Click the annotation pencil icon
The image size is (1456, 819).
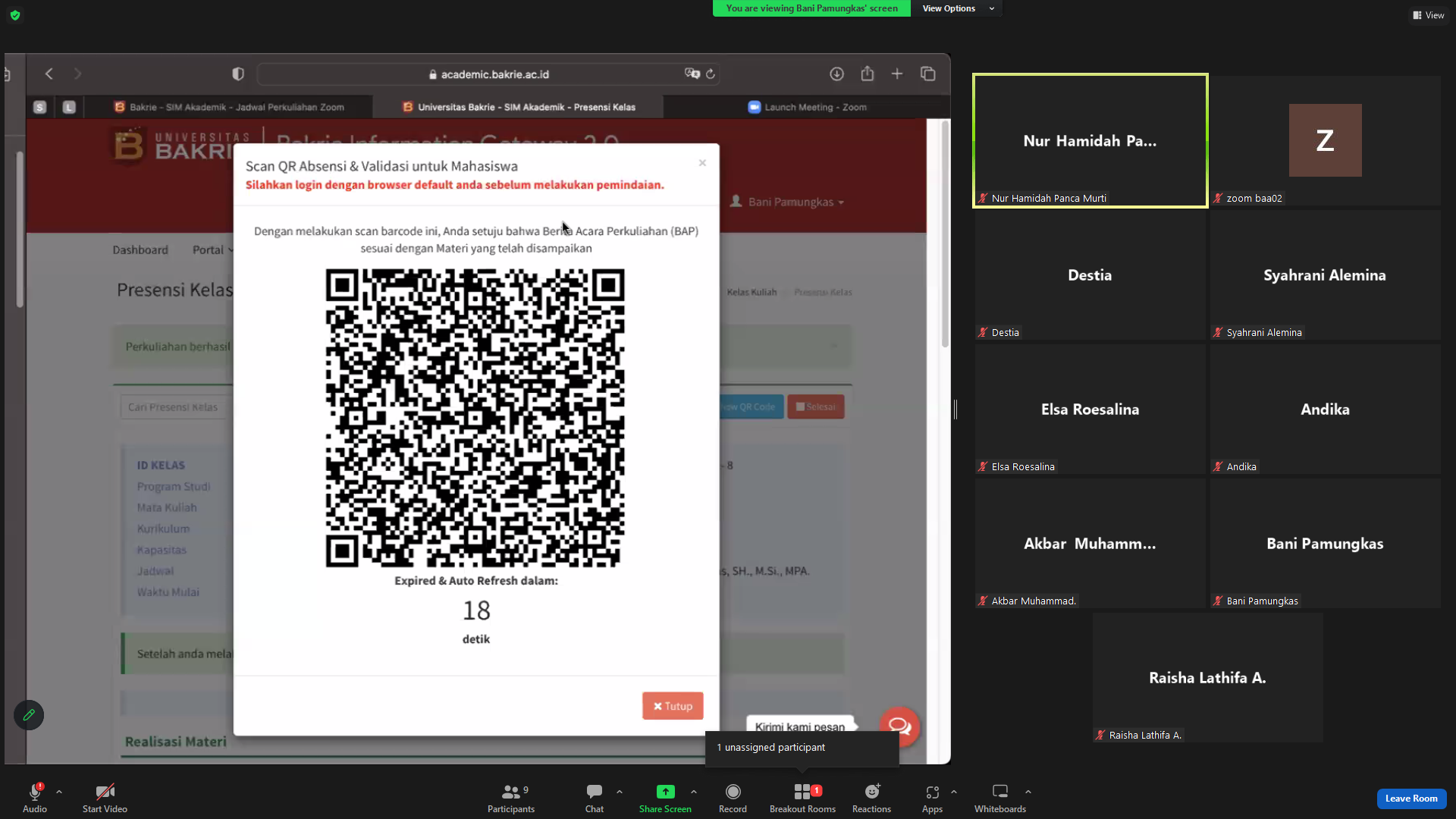pos(29,715)
